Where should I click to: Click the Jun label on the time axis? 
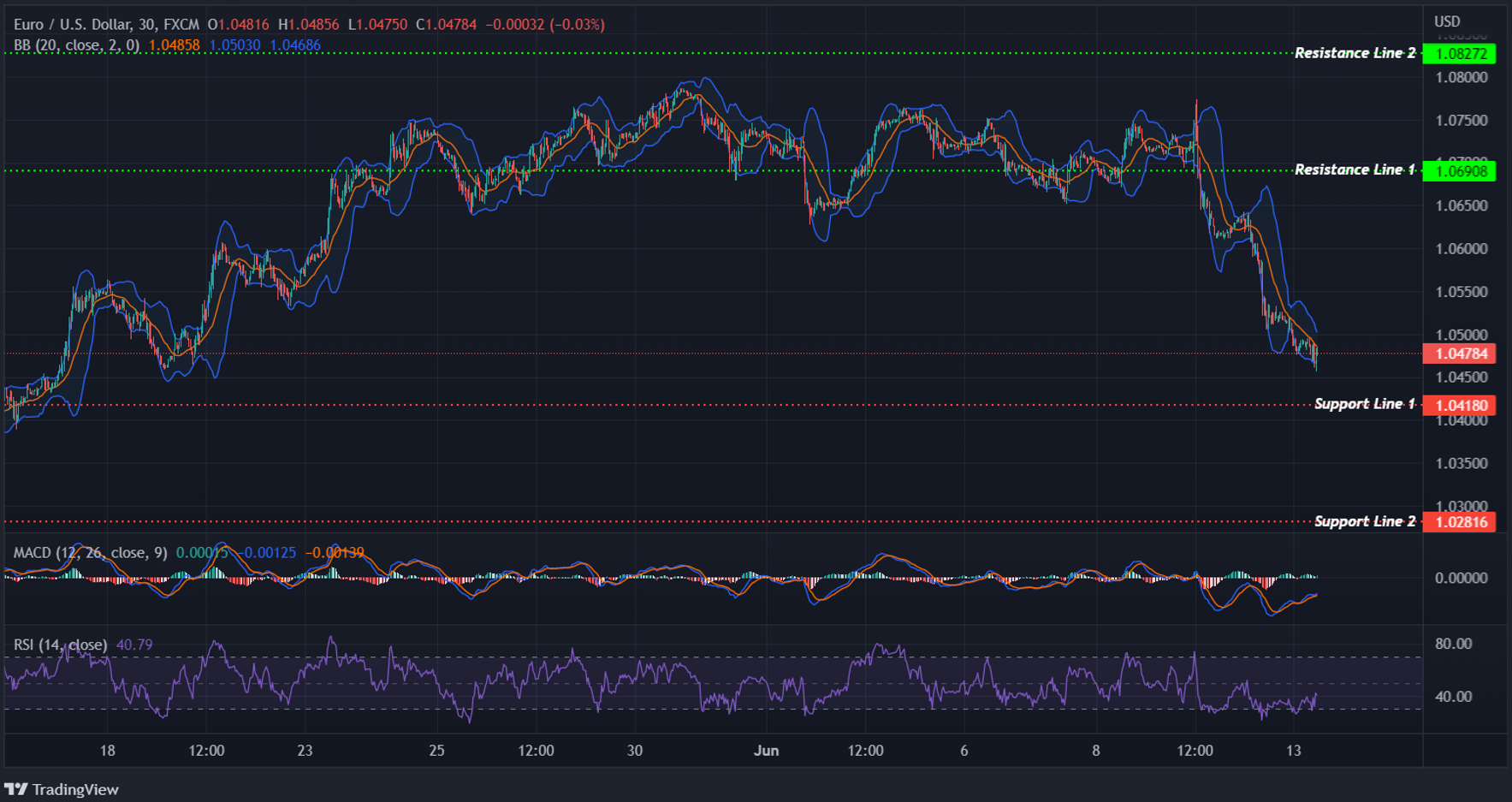[x=767, y=750]
